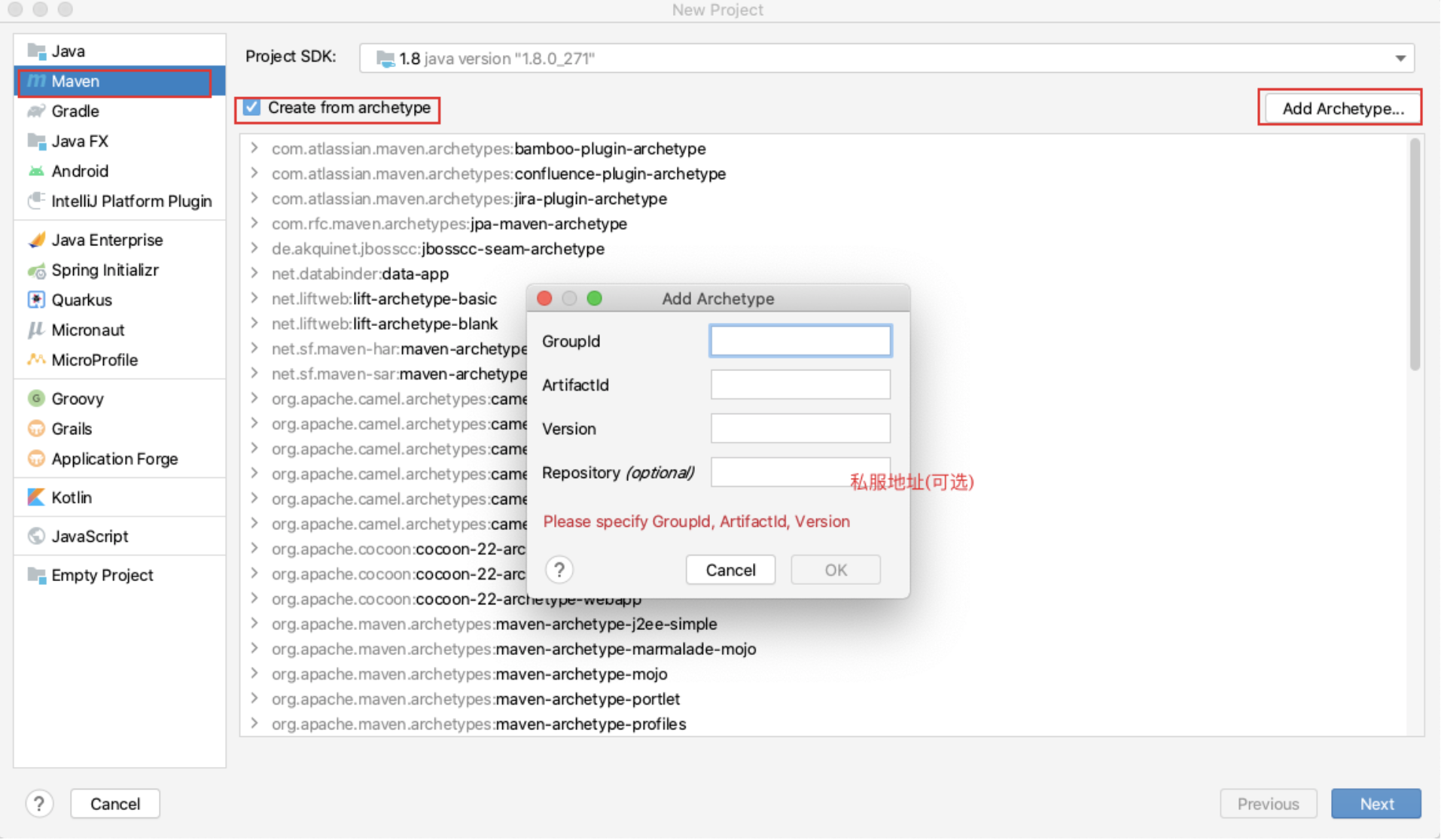The height and width of the screenshot is (840, 1441).
Task: Toggle Create from archetype checkbox
Action: 252,108
